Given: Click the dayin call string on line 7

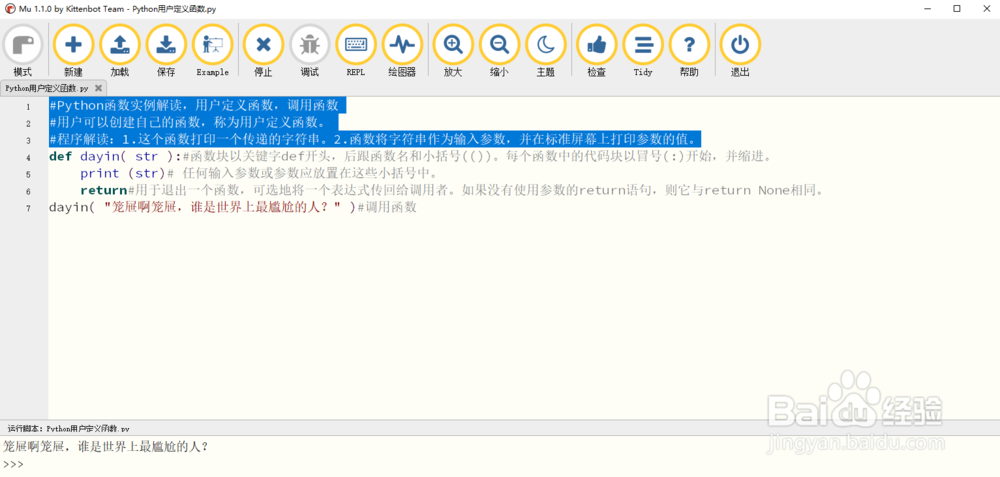Looking at the screenshot, I should [x=223, y=207].
